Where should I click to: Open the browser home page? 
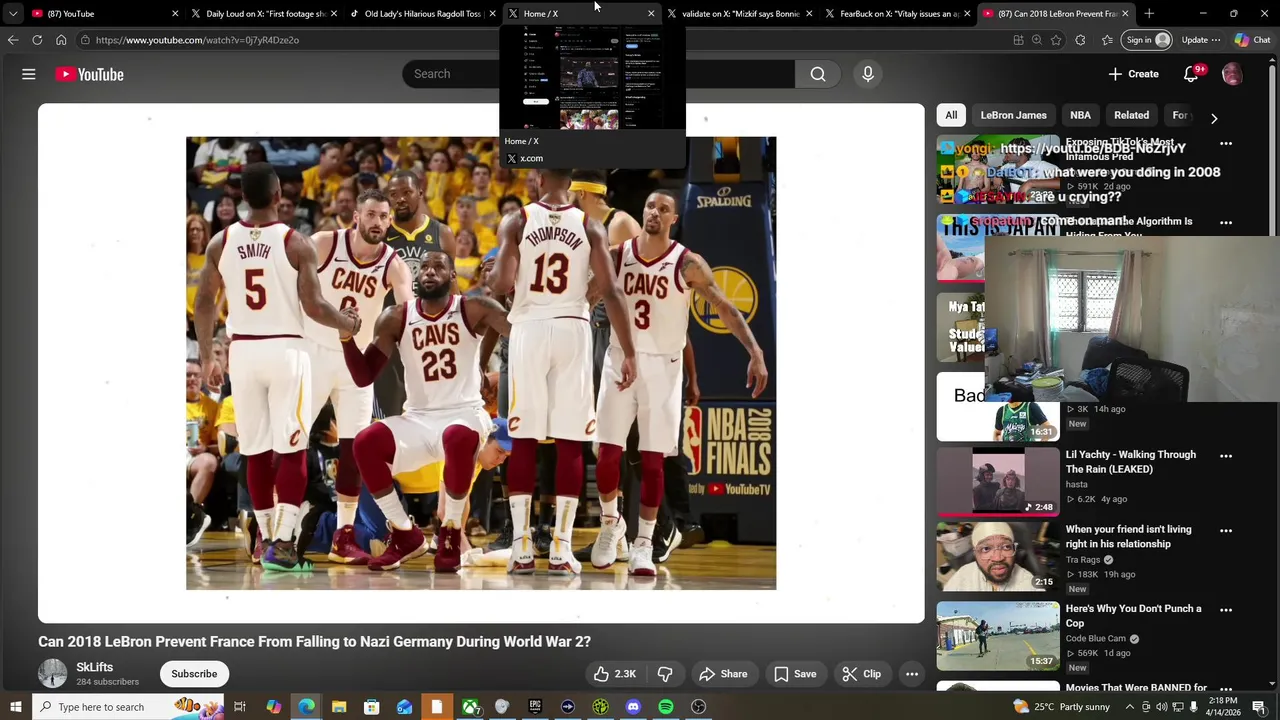coord(61,40)
